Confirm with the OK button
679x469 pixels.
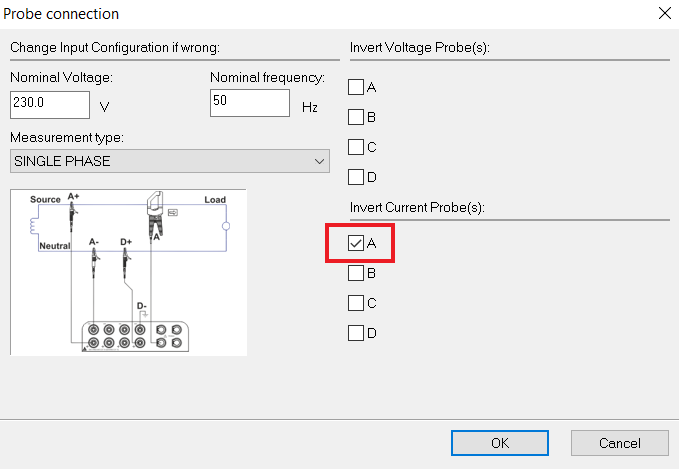(x=500, y=443)
